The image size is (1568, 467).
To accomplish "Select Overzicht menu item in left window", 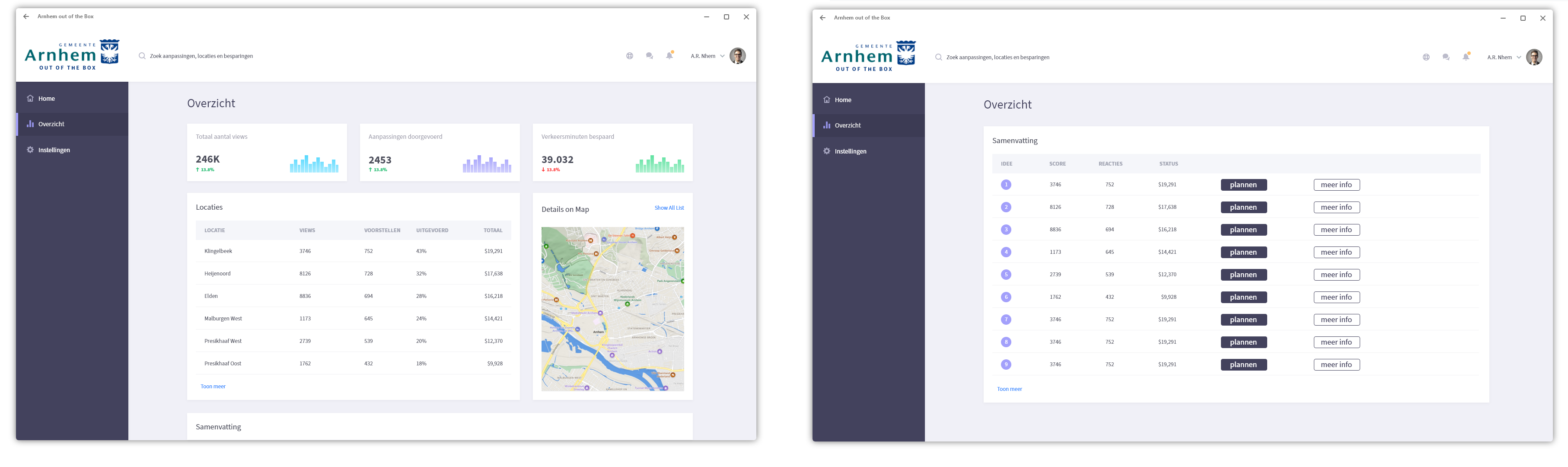I will pyautogui.click(x=72, y=124).
